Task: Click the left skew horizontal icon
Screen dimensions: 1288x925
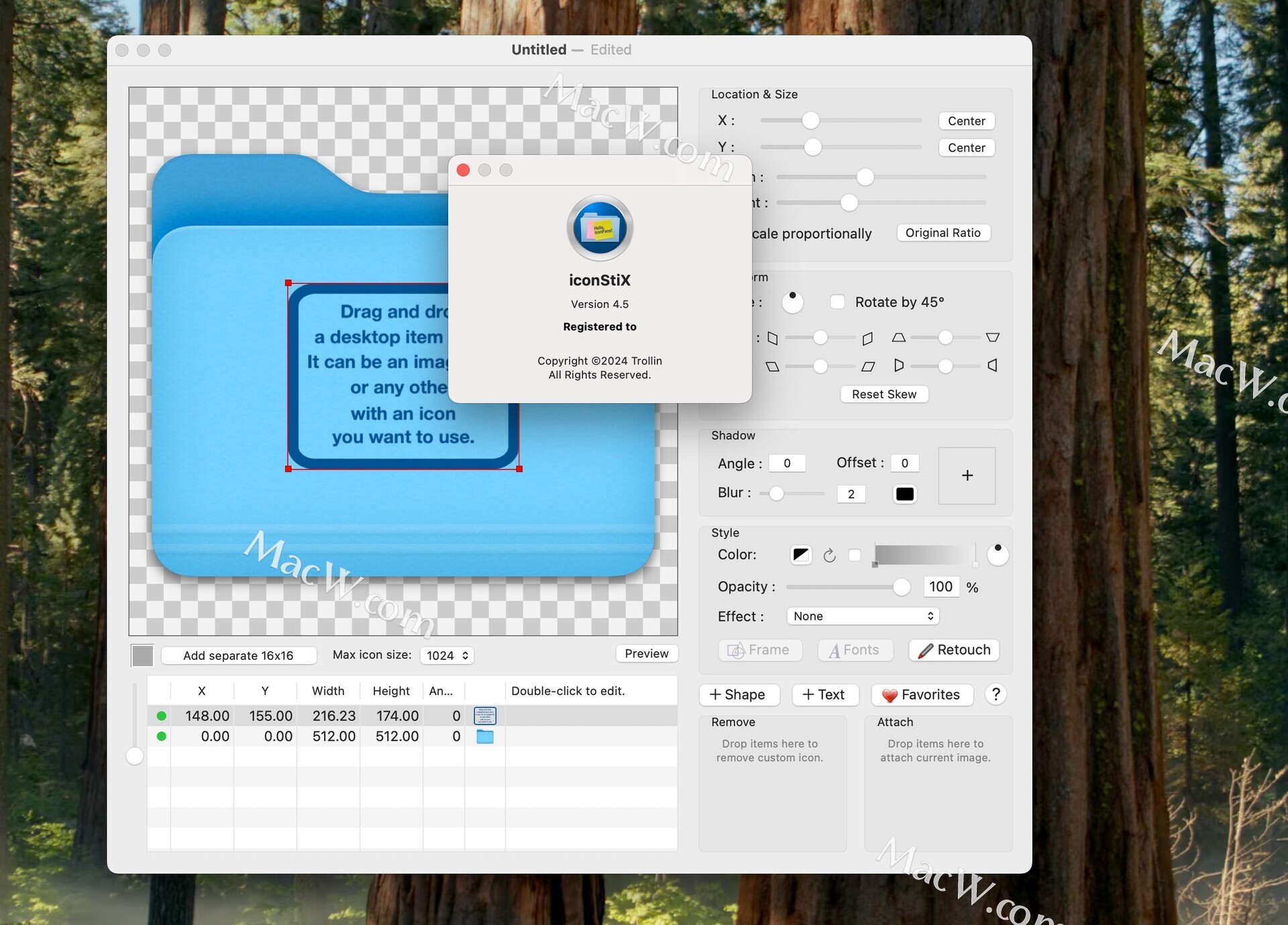Action: (773, 338)
